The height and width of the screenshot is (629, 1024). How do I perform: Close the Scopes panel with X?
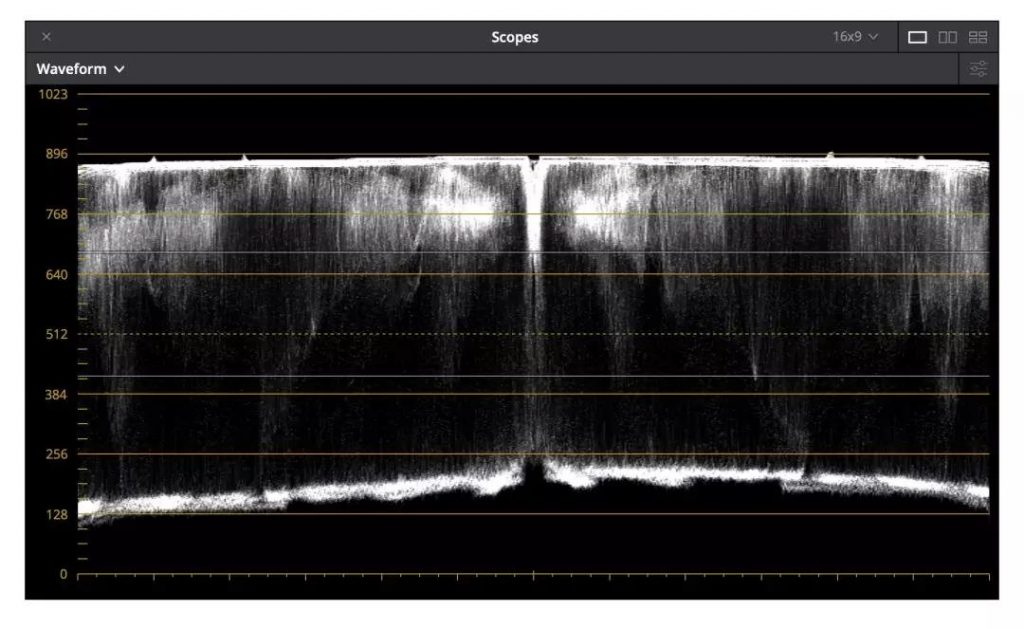point(46,37)
